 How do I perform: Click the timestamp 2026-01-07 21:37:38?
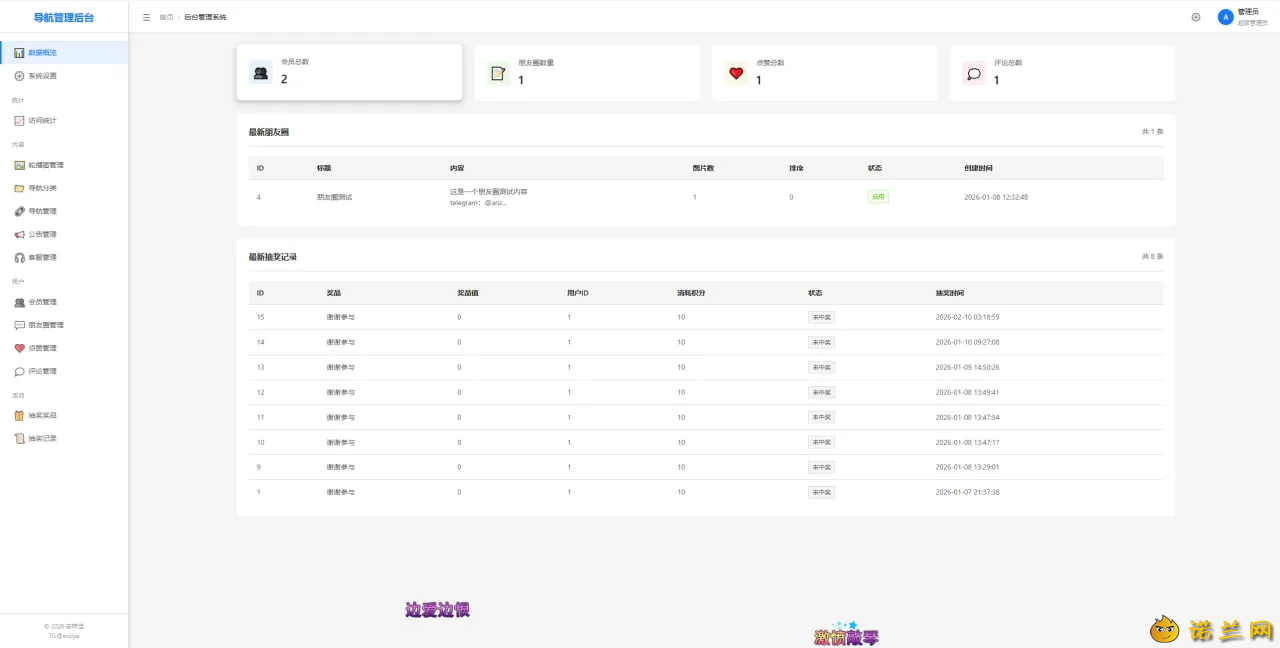[x=967, y=492]
